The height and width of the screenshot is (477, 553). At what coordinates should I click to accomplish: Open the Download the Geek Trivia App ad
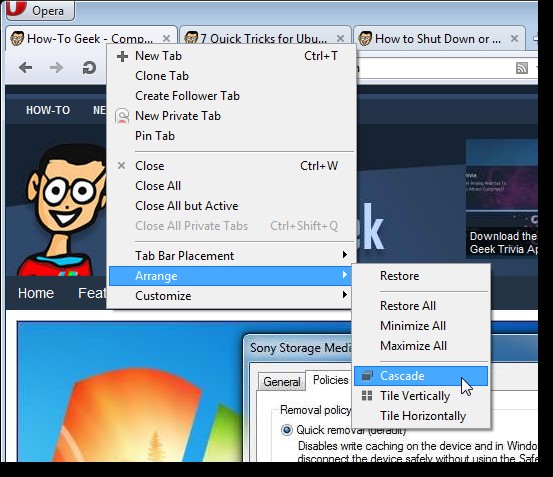click(502, 198)
